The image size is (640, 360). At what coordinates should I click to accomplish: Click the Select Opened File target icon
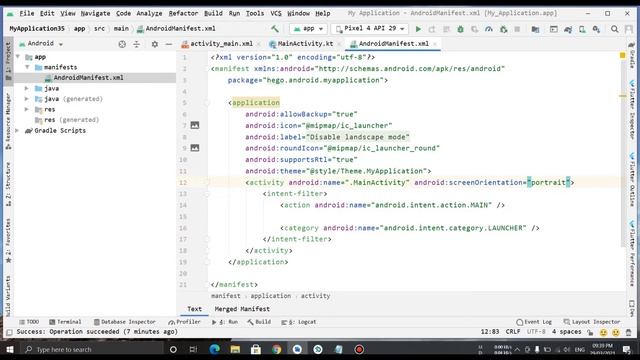tap(122, 44)
